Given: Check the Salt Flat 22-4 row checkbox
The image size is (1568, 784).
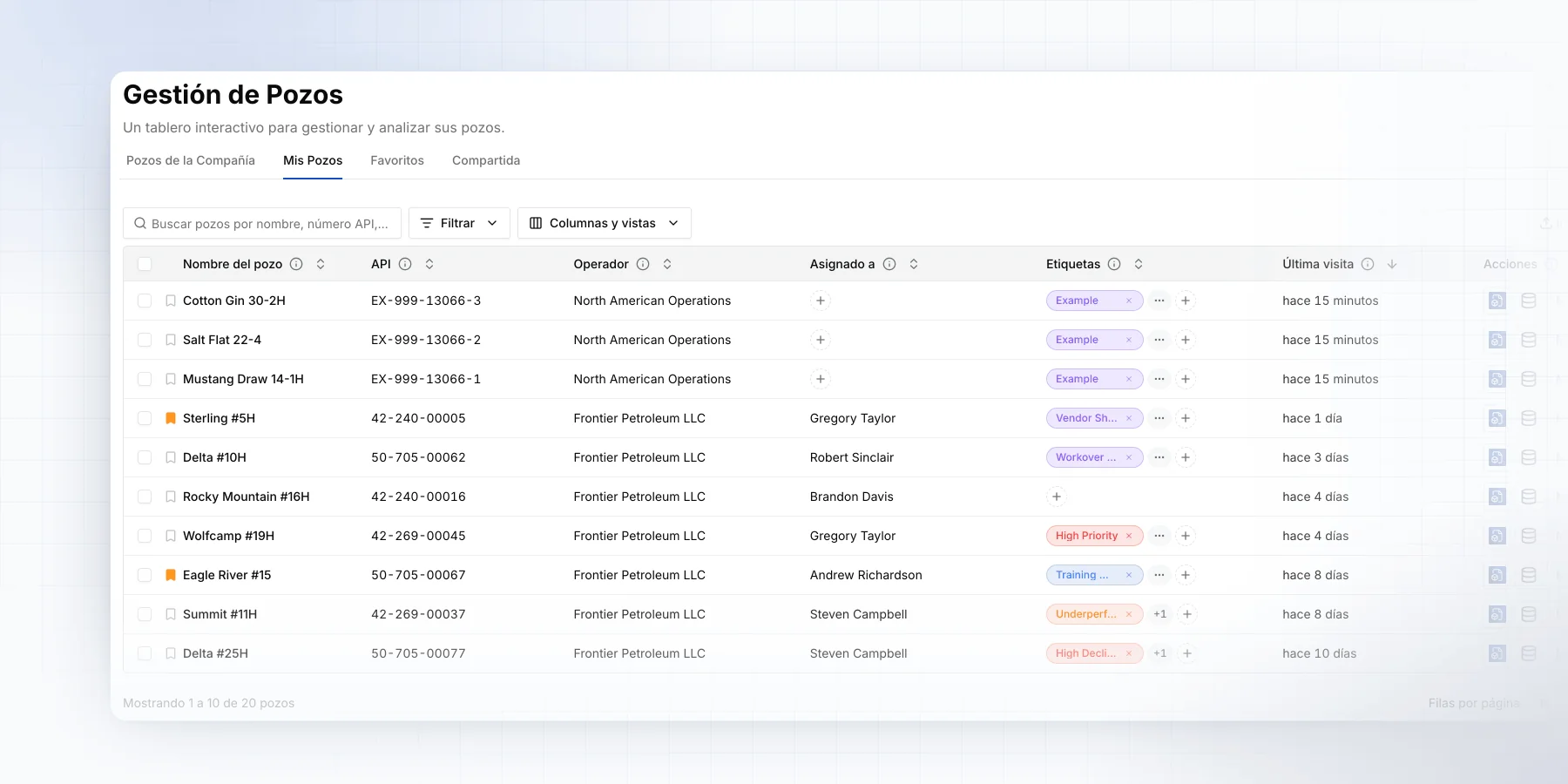Looking at the screenshot, I should 145,340.
